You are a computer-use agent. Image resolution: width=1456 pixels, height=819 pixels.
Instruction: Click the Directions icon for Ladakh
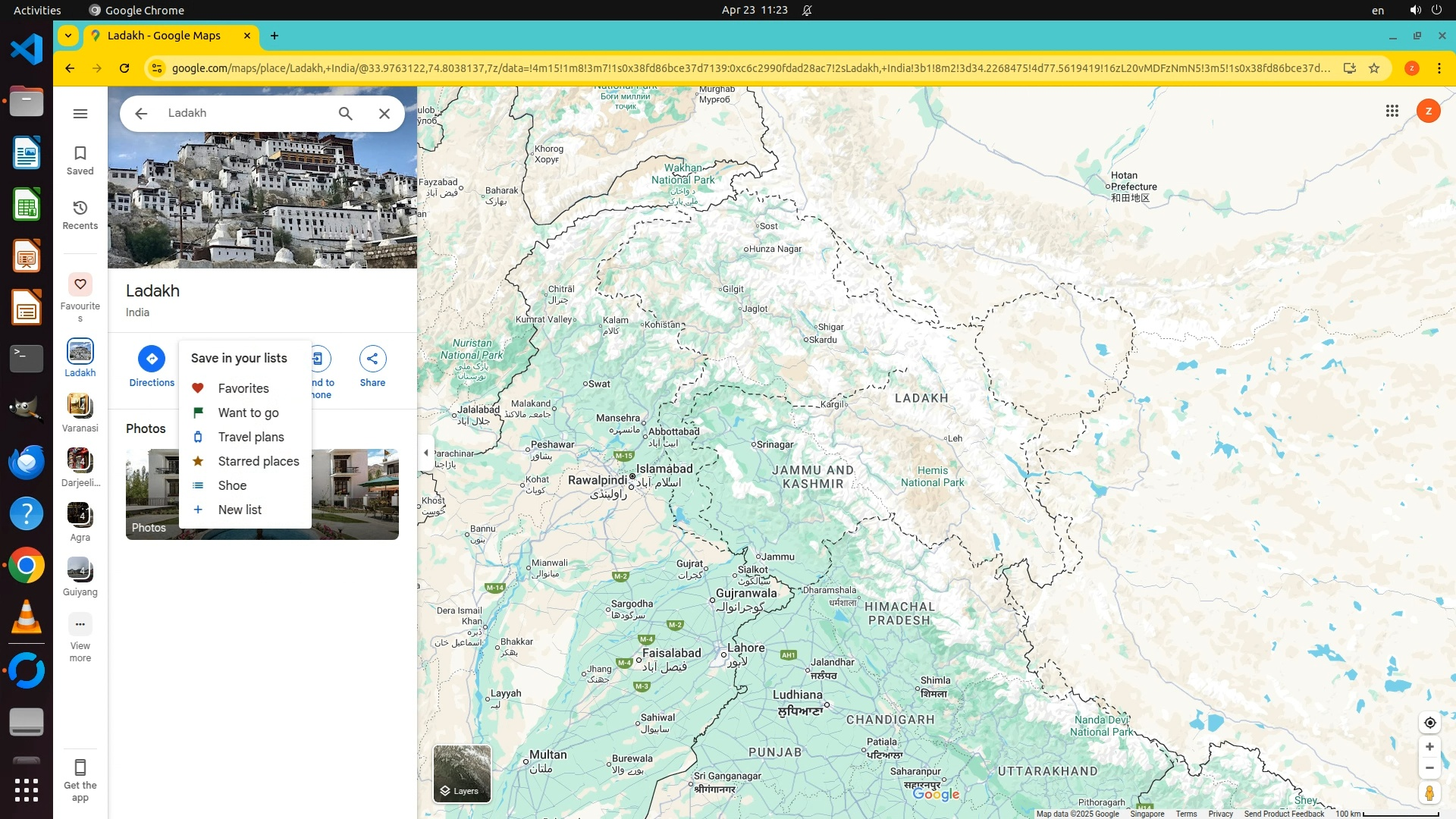click(x=152, y=359)
